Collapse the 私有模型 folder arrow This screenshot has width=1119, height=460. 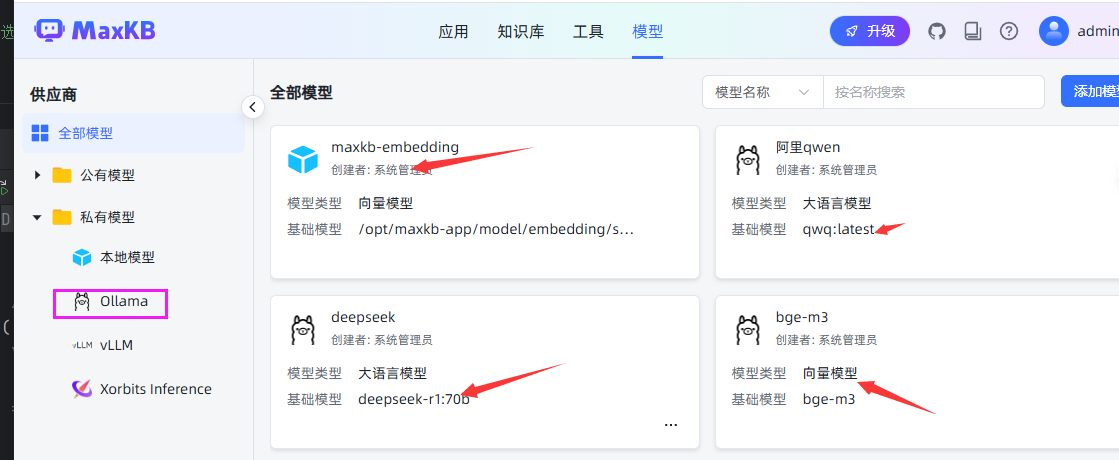[38, 217]
